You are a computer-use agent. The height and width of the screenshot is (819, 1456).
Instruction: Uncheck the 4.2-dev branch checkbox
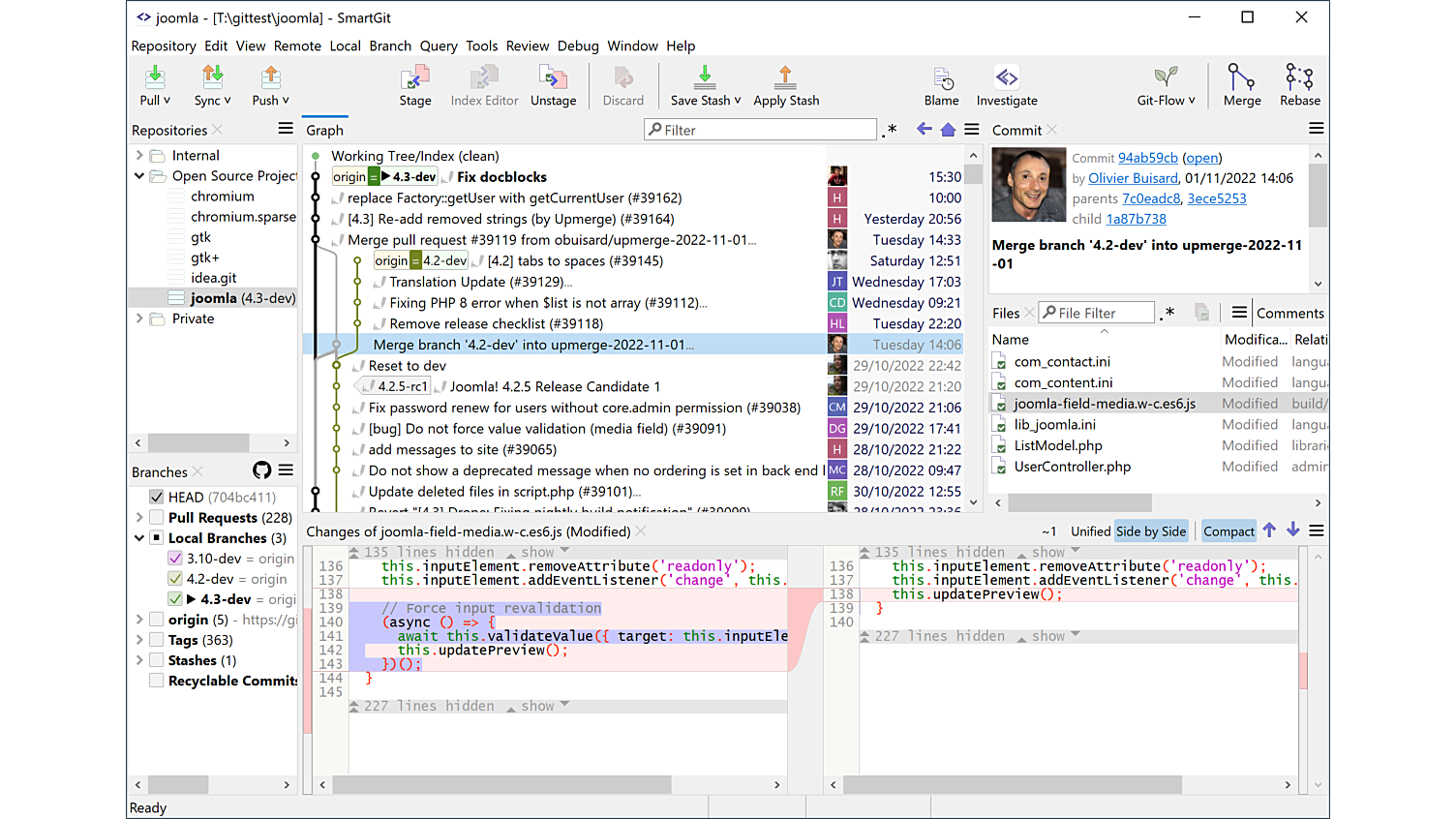pos(175,578)
